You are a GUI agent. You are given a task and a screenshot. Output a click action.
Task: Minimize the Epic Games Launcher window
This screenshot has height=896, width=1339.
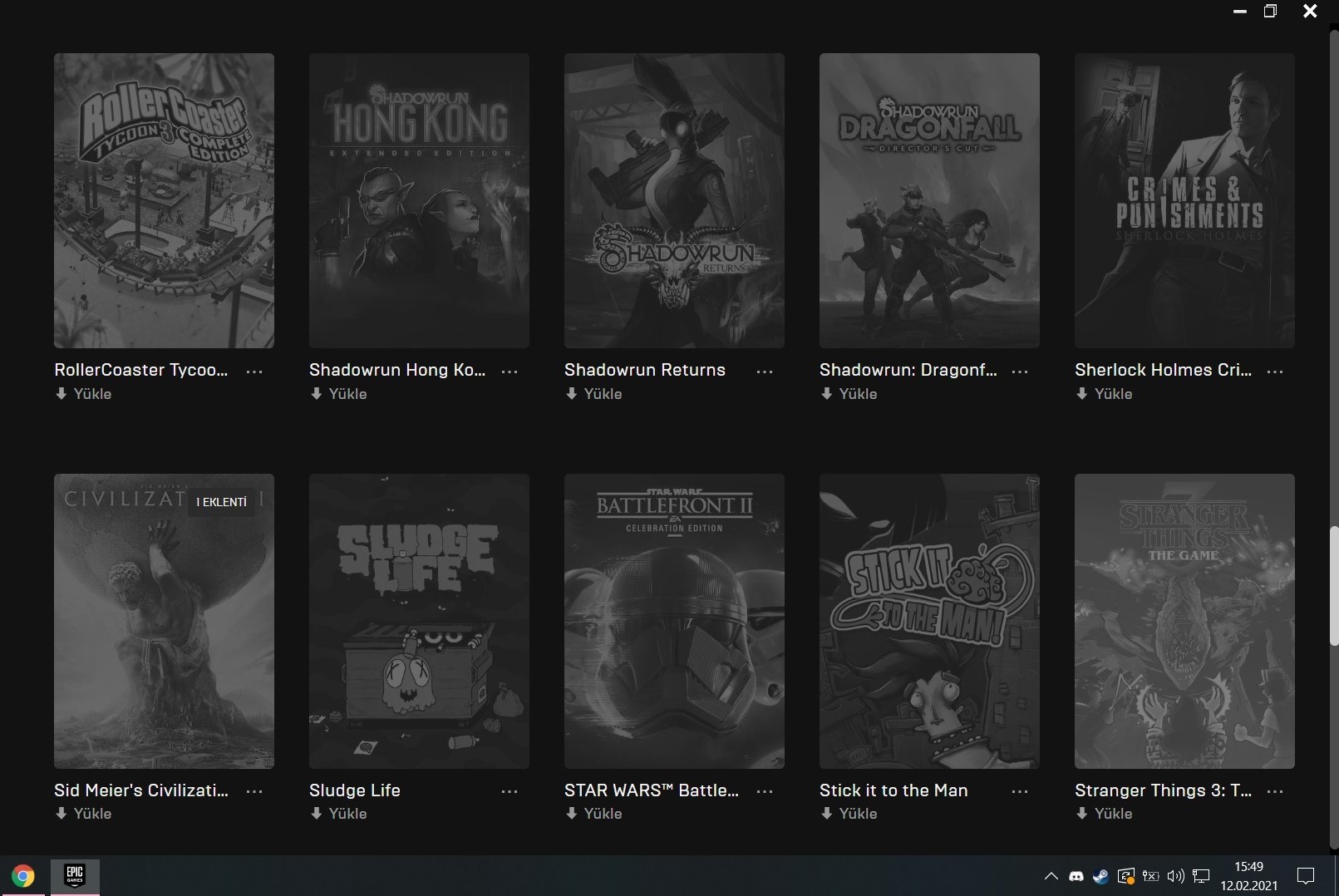click(1240, 12)
